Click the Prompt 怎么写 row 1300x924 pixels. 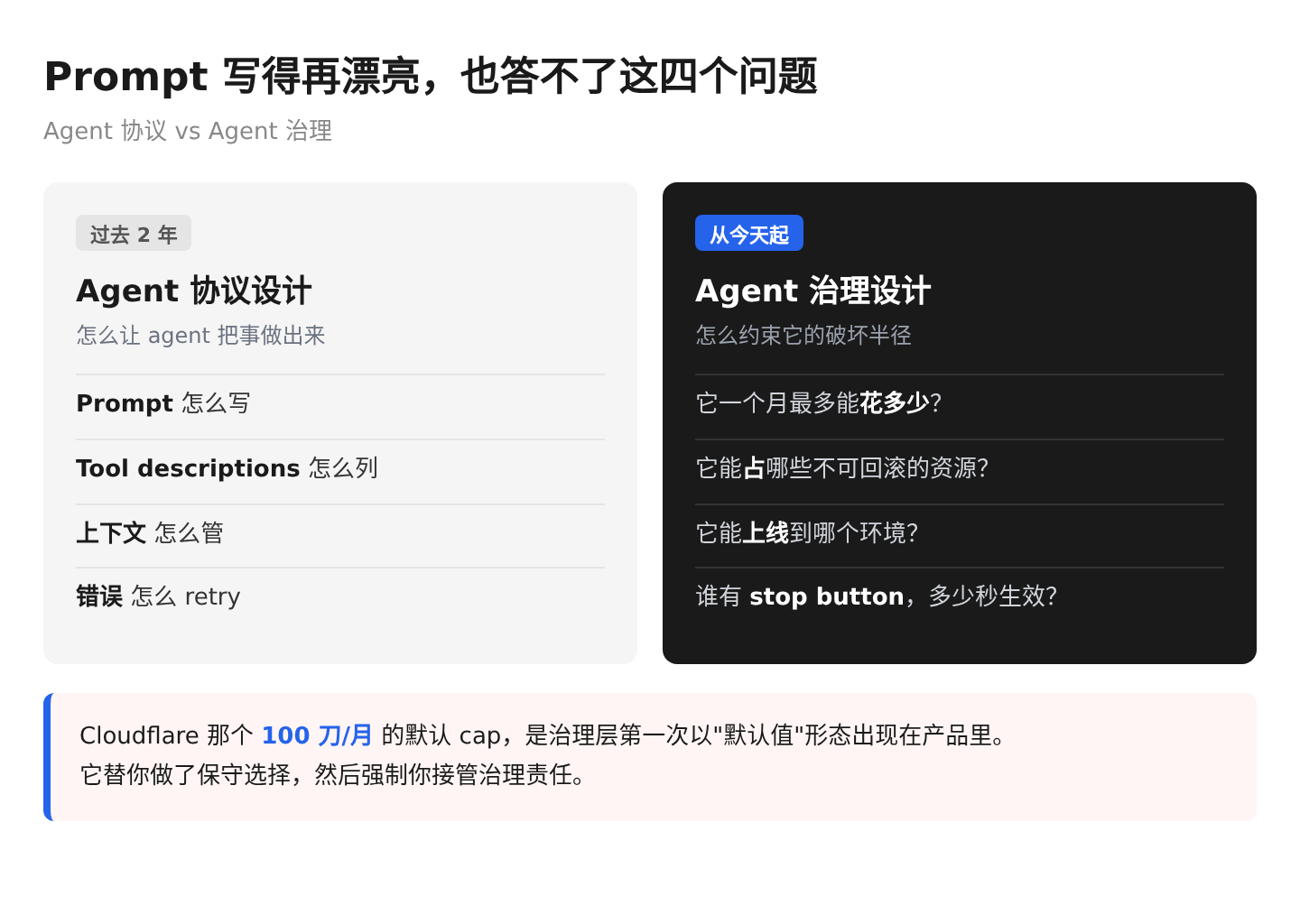point(340,403)
